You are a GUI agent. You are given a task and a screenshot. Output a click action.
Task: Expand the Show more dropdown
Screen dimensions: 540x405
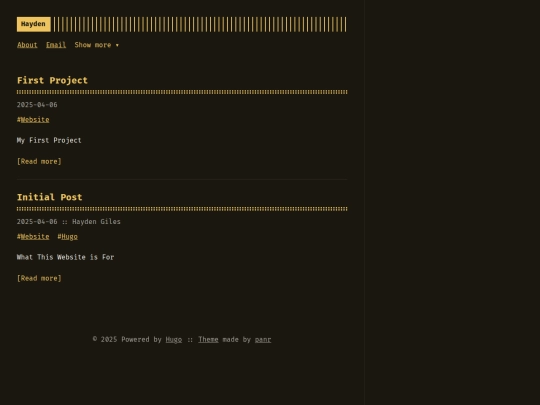pyautogui.click(x=97, y=45)
